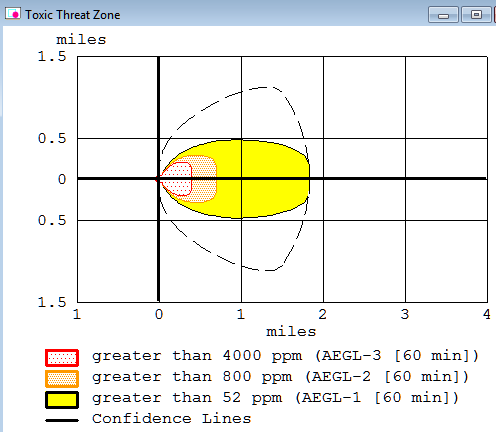This screenshot has height=432, width=496.
Task: Click the red AEGL-3 legend swatch
Action: 62,358
